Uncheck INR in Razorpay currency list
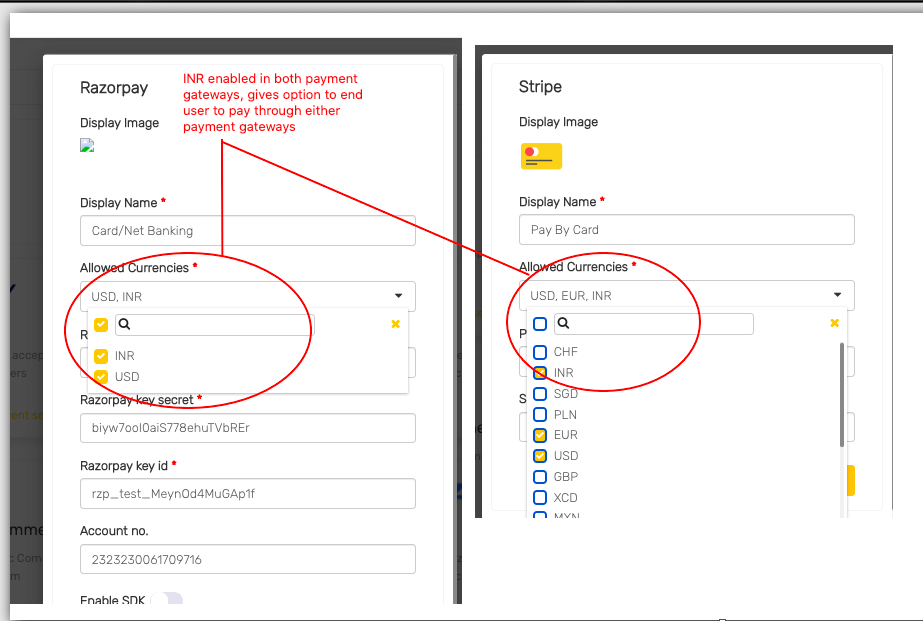This screenshot has height=621, width=923. [101, 356]
